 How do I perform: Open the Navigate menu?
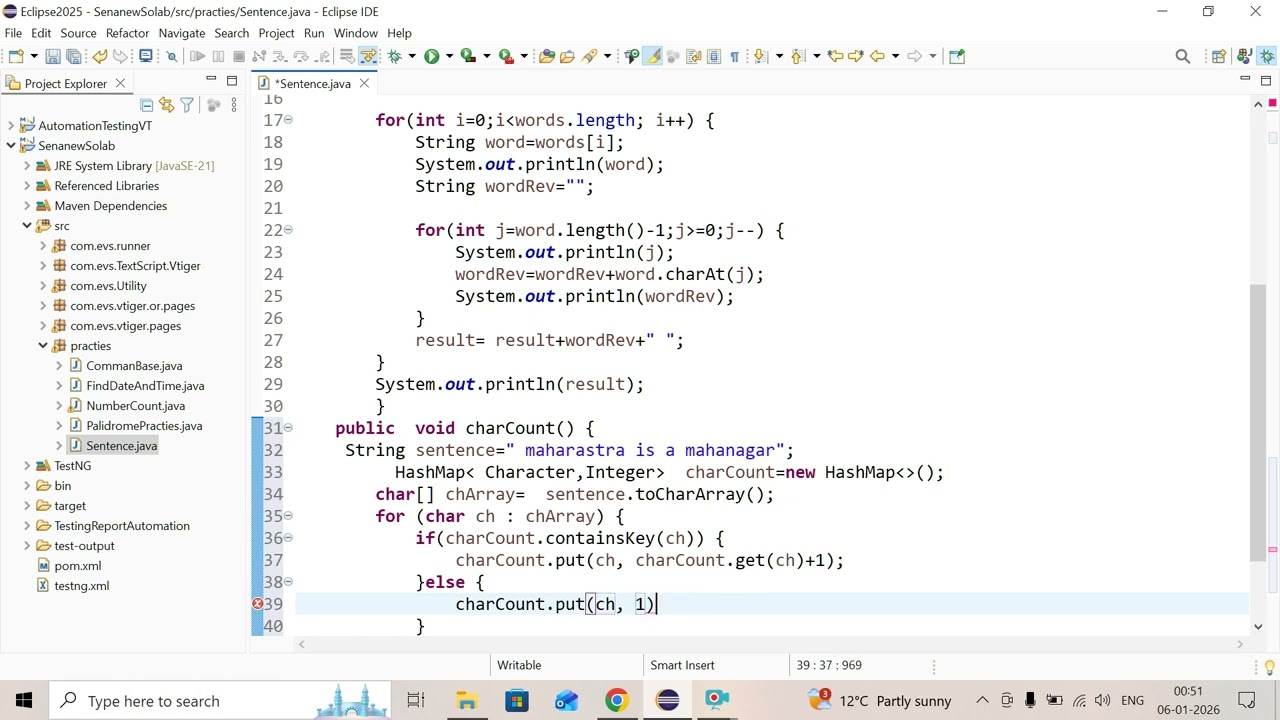[x=182, y=33]
